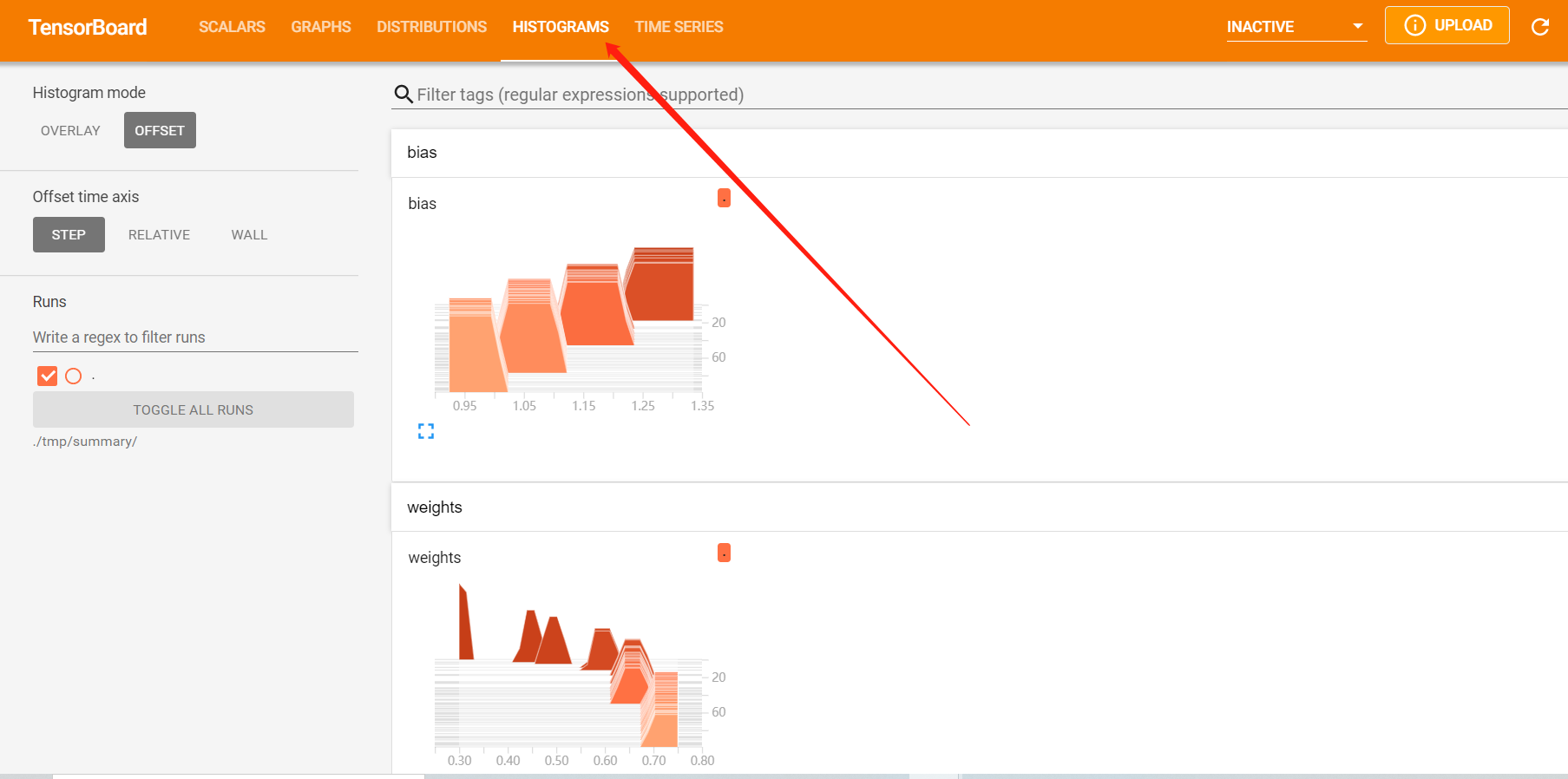The image size is (1568, 779).
Task: Set histogram mode to OVERLAY
Action: pyautogui.click(x=70, y=130)
